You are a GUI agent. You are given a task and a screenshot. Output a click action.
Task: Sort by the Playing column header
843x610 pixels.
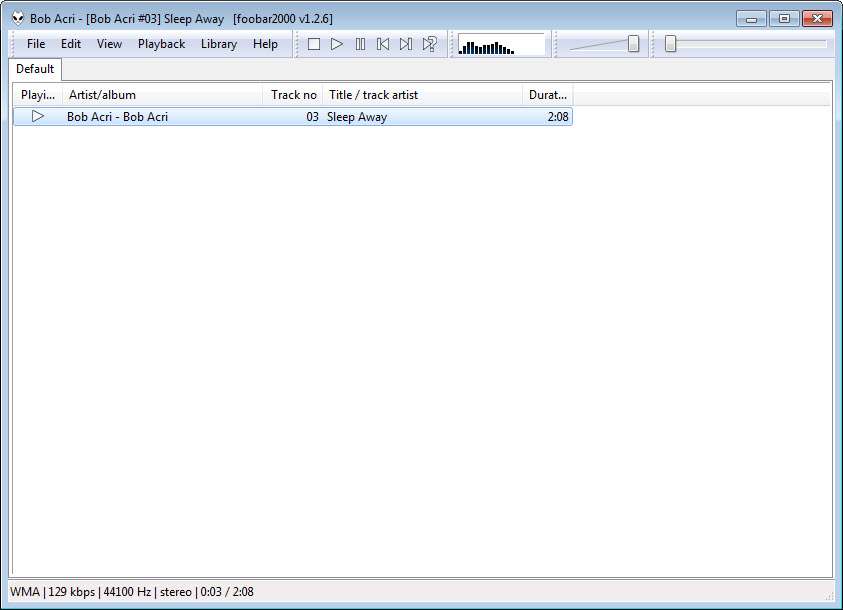point(38,95)
